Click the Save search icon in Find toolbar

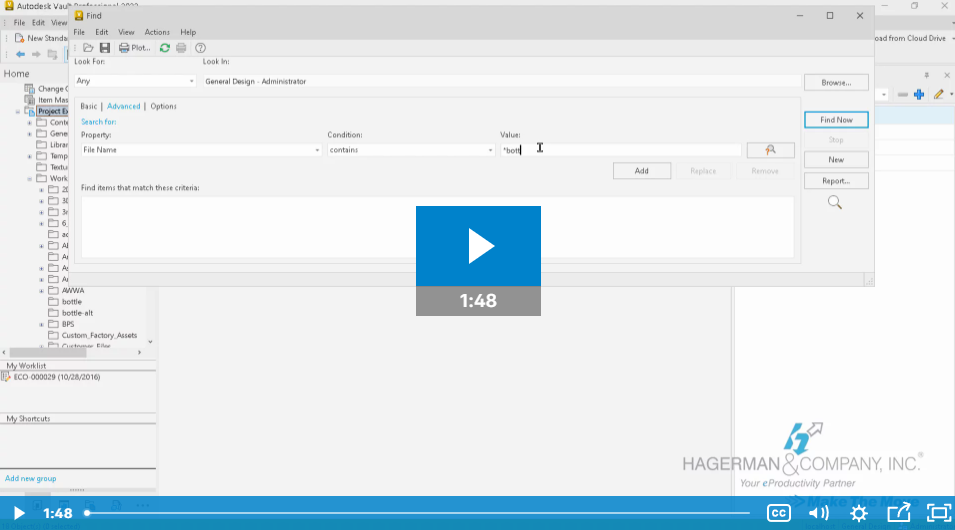[105, 48]
